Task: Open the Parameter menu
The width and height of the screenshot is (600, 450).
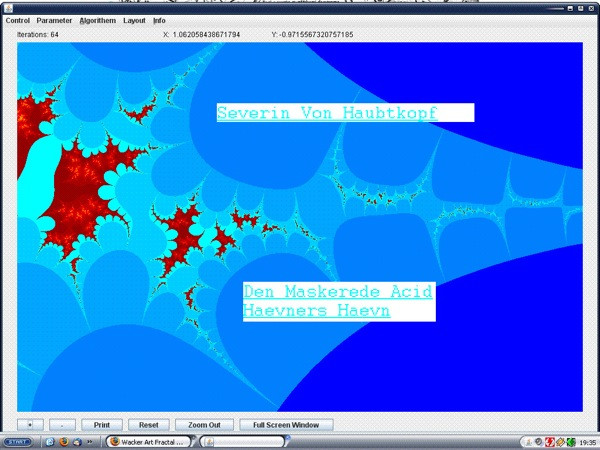Action: pos(54,20)
